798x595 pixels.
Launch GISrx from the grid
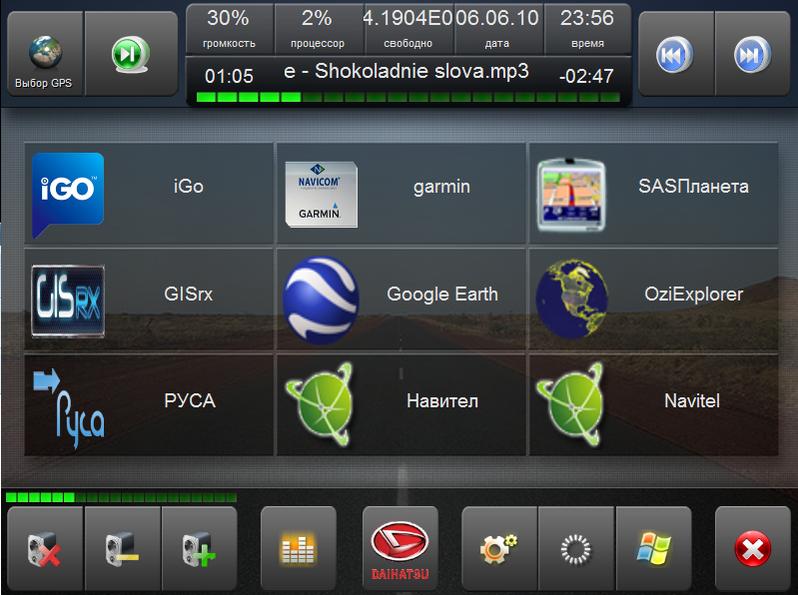(148, 299)
